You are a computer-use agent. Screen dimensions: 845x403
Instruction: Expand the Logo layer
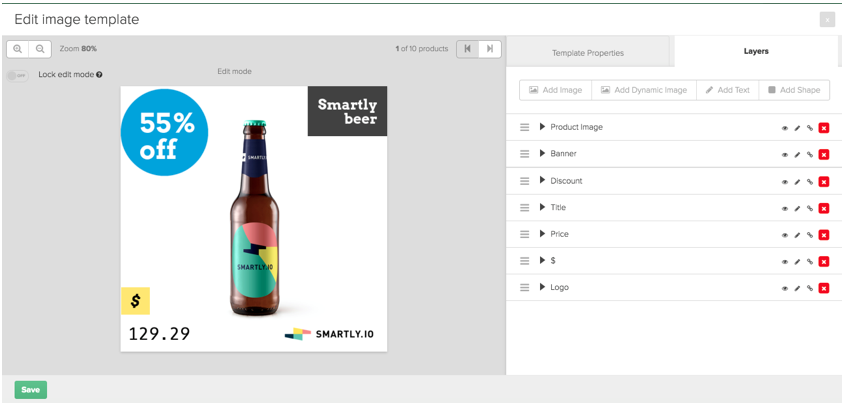[542, 287]
